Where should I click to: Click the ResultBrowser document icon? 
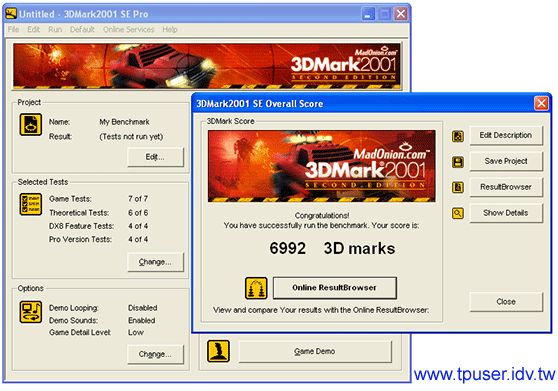click(458, 187)
